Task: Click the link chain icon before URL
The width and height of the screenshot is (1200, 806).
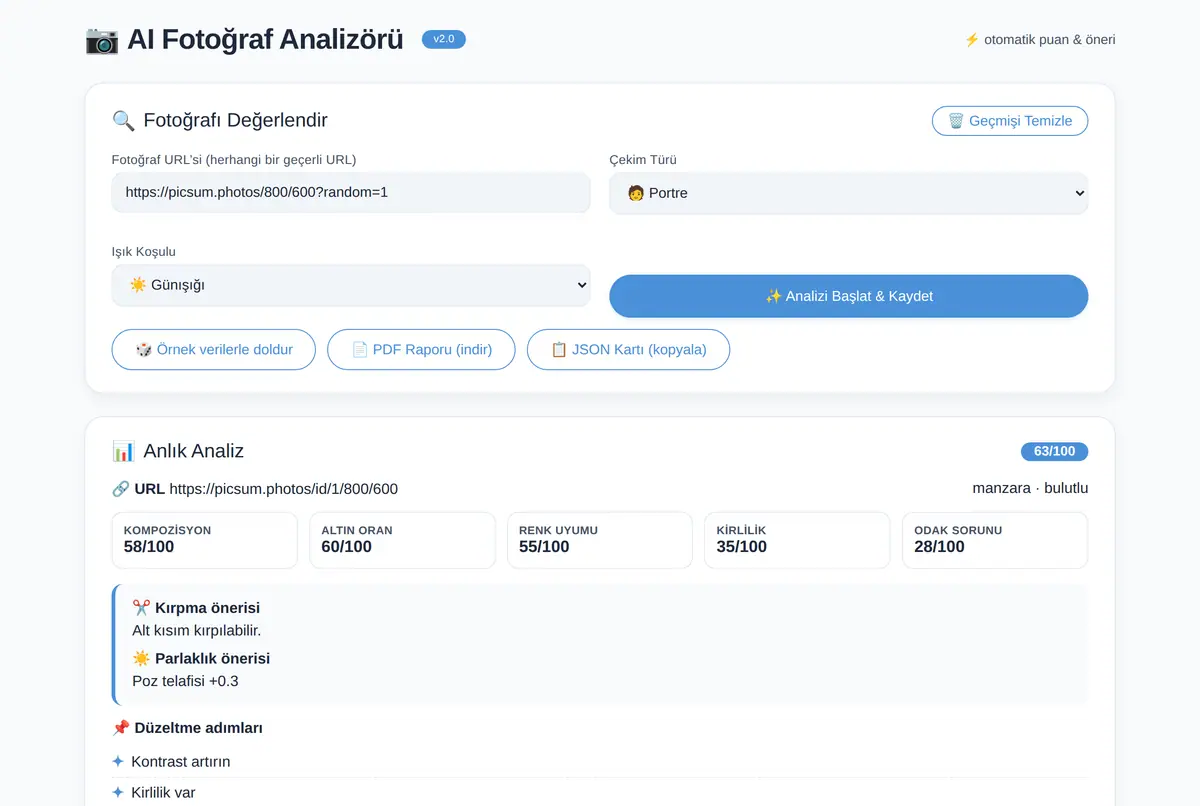Action: tap(121, 489)
